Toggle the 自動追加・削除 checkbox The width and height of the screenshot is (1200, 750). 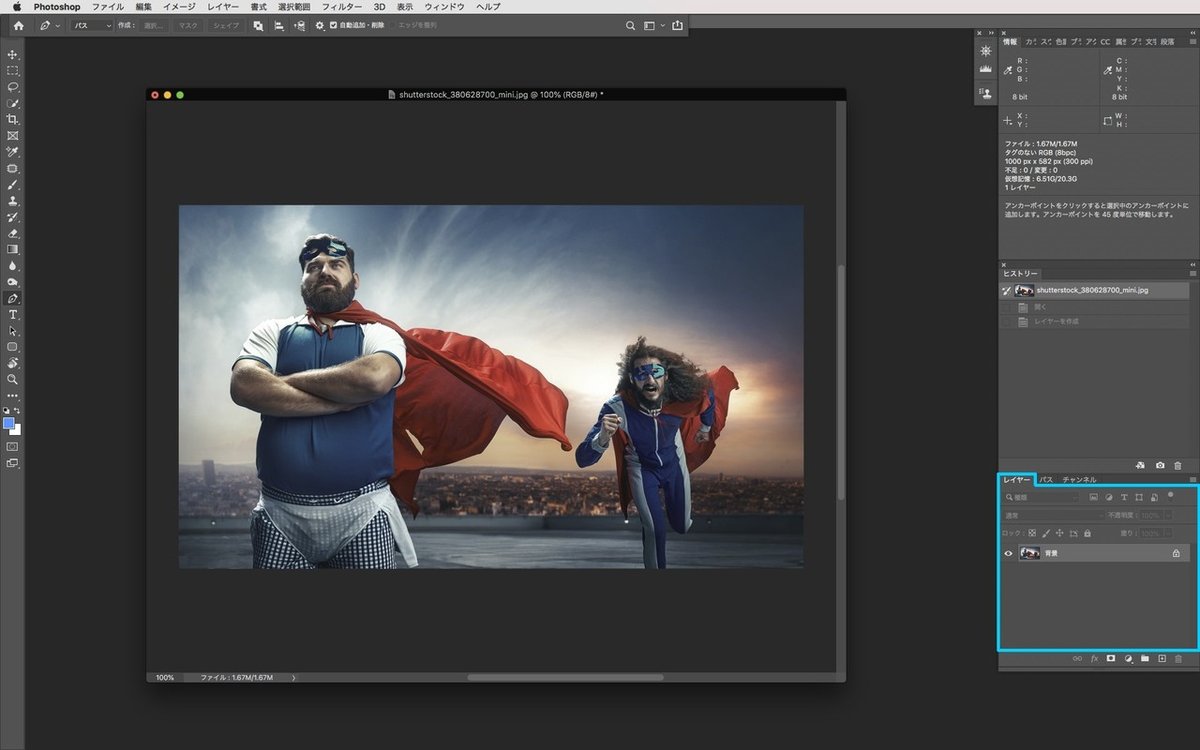[x=333, y=25]
